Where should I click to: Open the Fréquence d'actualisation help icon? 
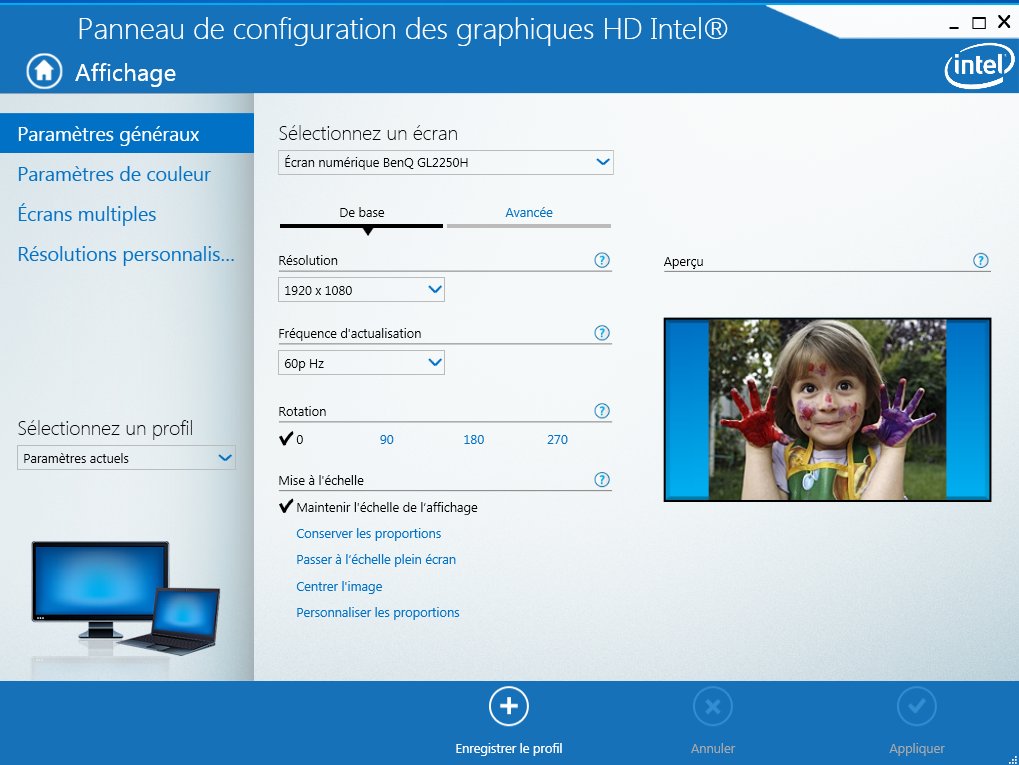[602, 332]
